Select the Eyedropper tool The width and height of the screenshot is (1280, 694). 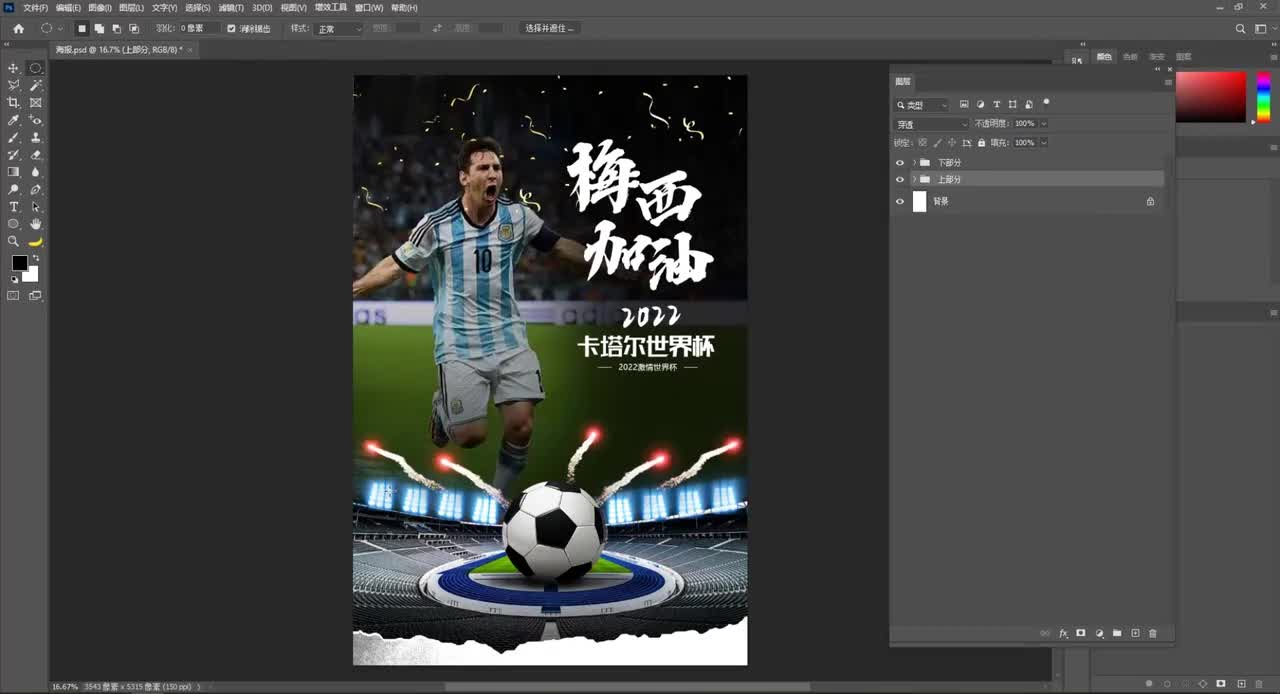tap(13, 120)
